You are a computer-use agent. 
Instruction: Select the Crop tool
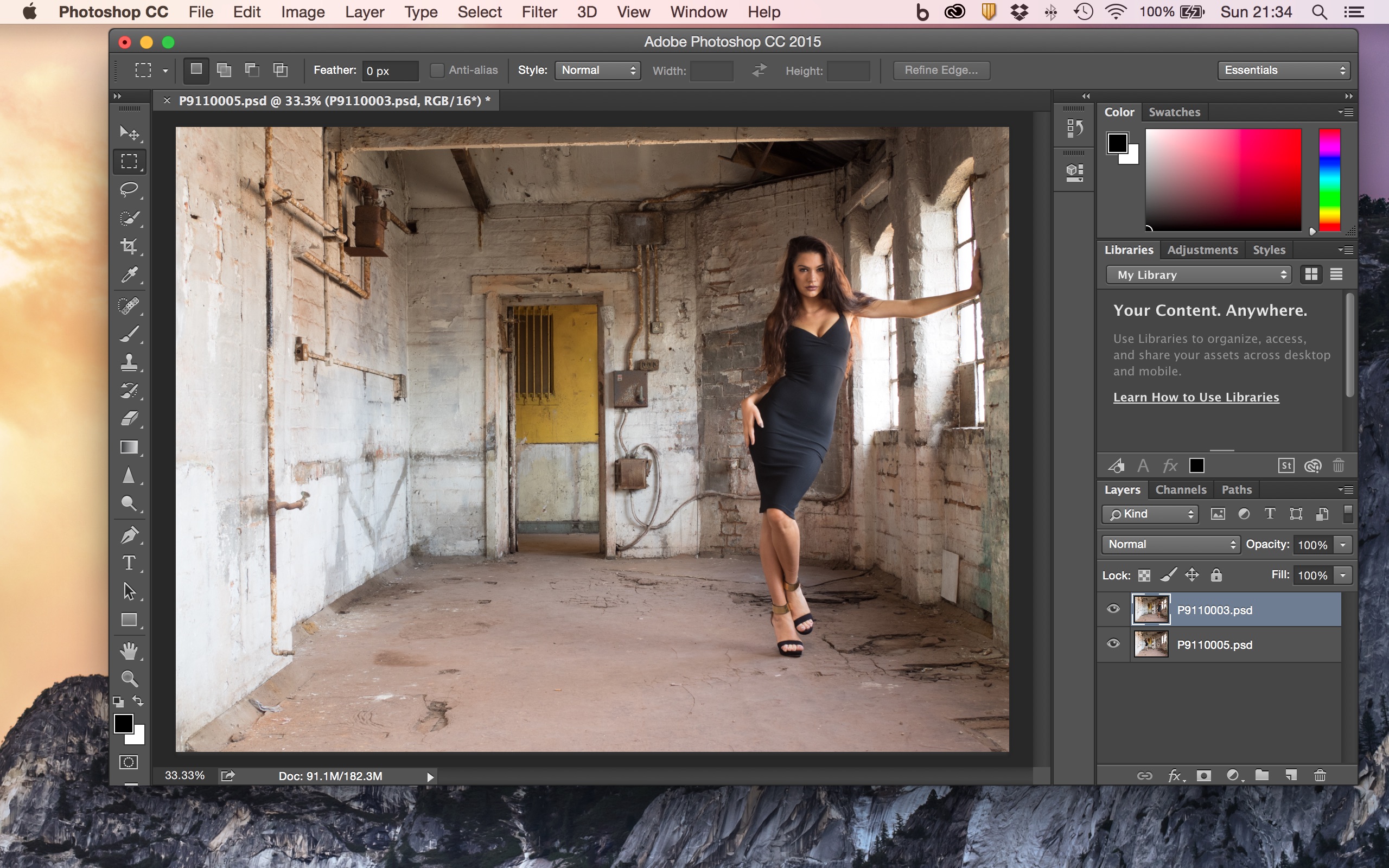pos(129,247)
